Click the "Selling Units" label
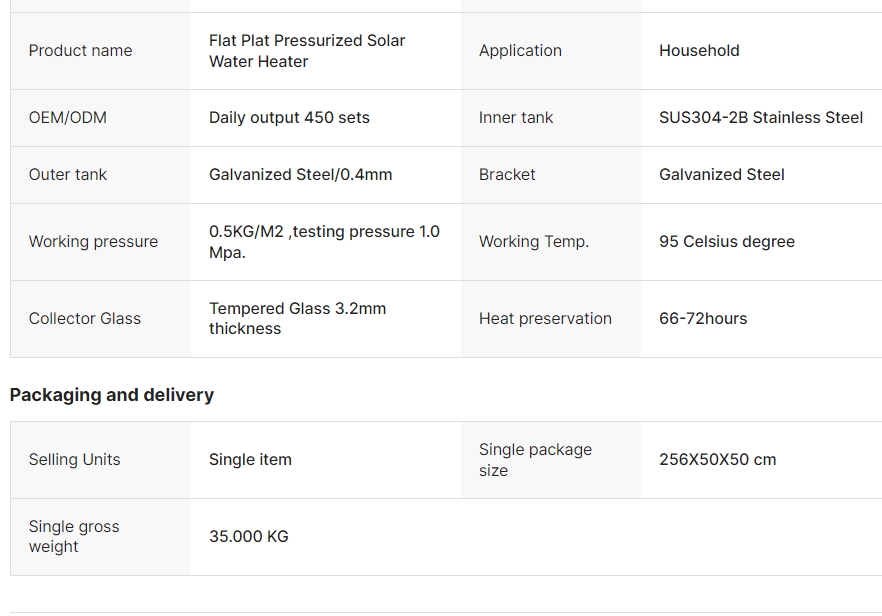 pos(74,460)
